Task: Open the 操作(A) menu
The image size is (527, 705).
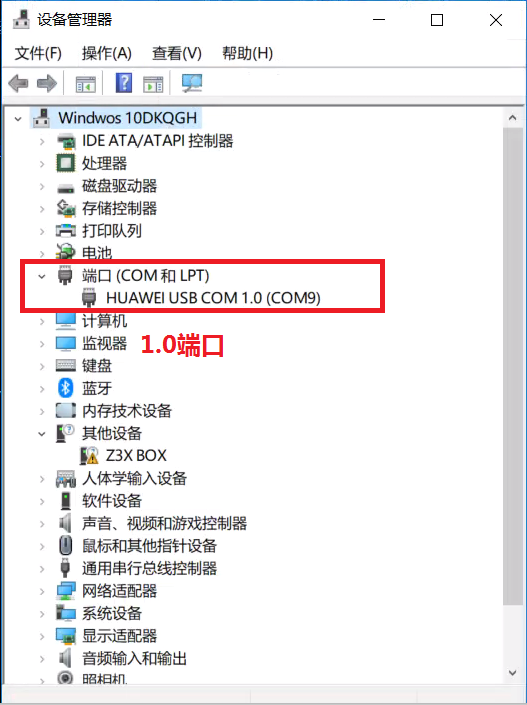Action: [107, 54]
